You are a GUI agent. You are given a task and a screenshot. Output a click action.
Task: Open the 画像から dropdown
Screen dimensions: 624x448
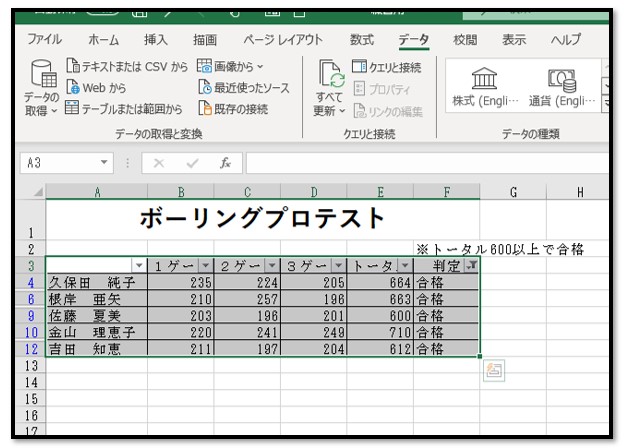(230, 66)
